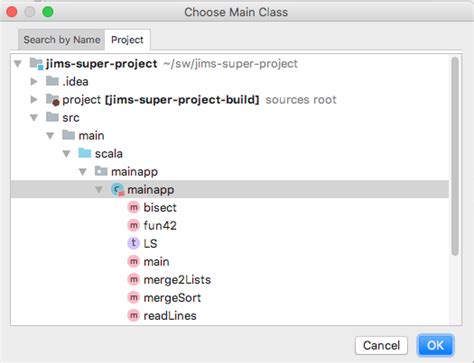The image size is (474, 363).
Task: Click the project sources root folder icon
Action: [x=53, y=99]
